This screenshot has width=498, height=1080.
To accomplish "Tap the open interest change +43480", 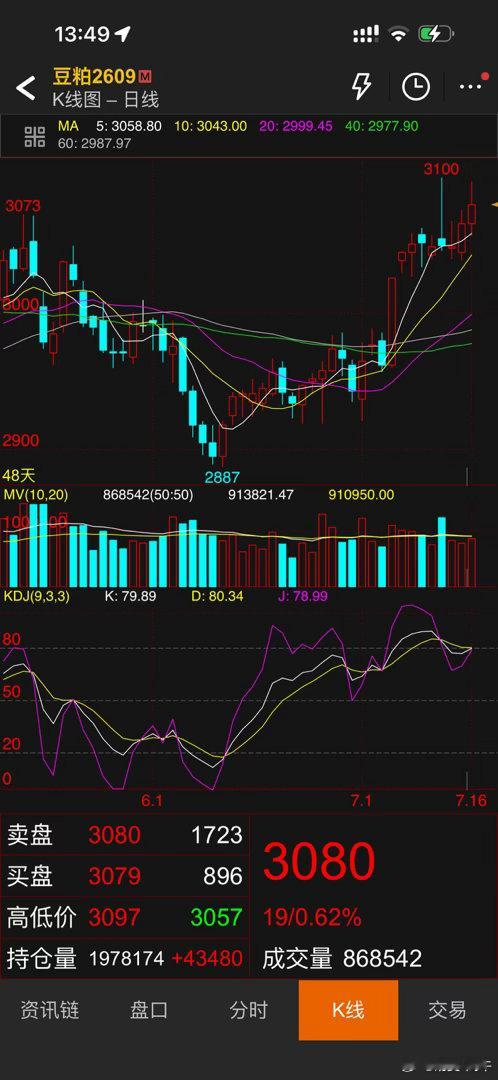I will 207,958.
